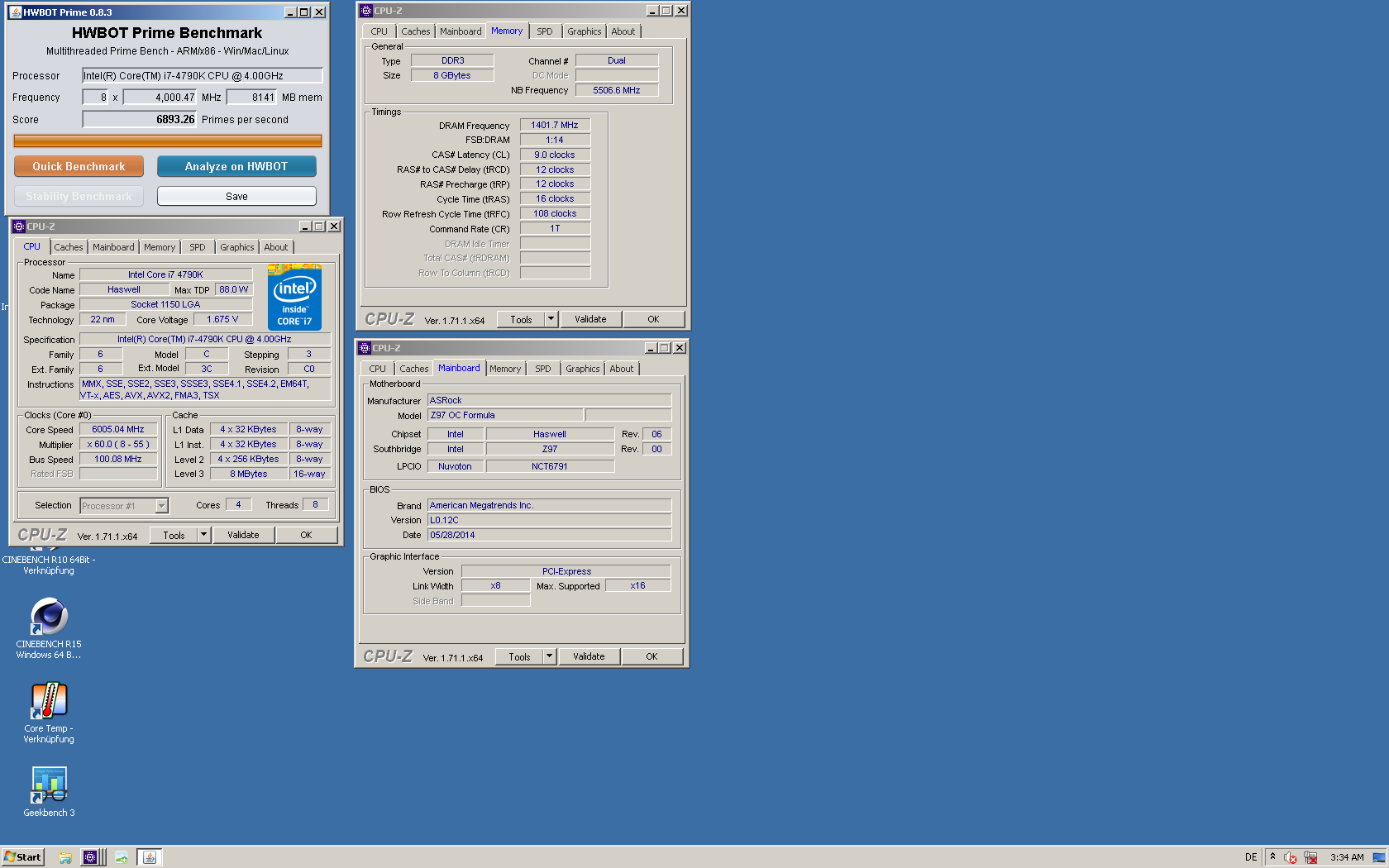The image size is (1389, 868).
Task: Open Graphics tab in Mainboard window
Action: pyautogui.click(x=583, y=369)
